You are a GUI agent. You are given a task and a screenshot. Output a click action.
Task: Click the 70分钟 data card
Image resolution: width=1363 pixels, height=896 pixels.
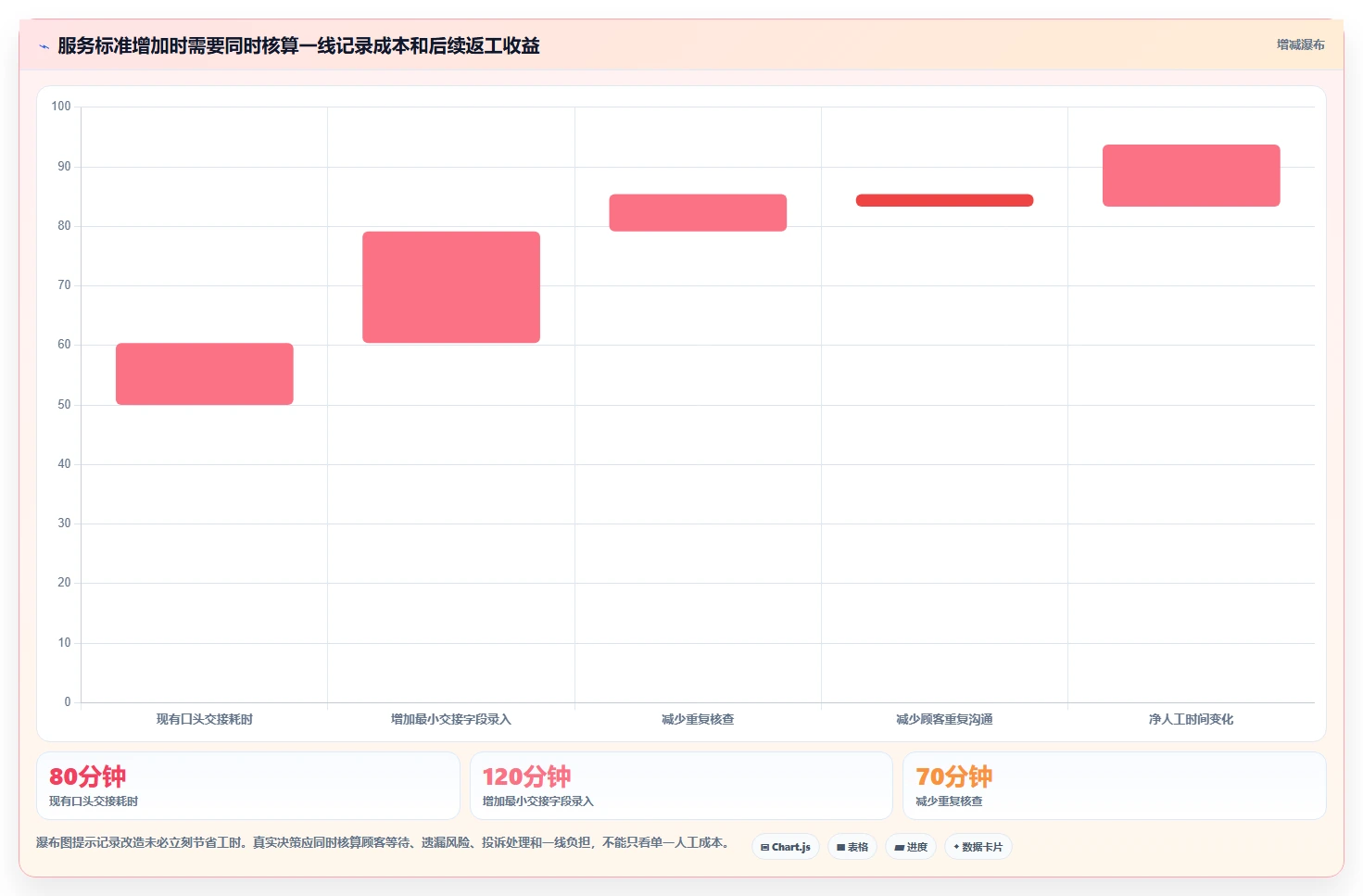pos(1115,786)
